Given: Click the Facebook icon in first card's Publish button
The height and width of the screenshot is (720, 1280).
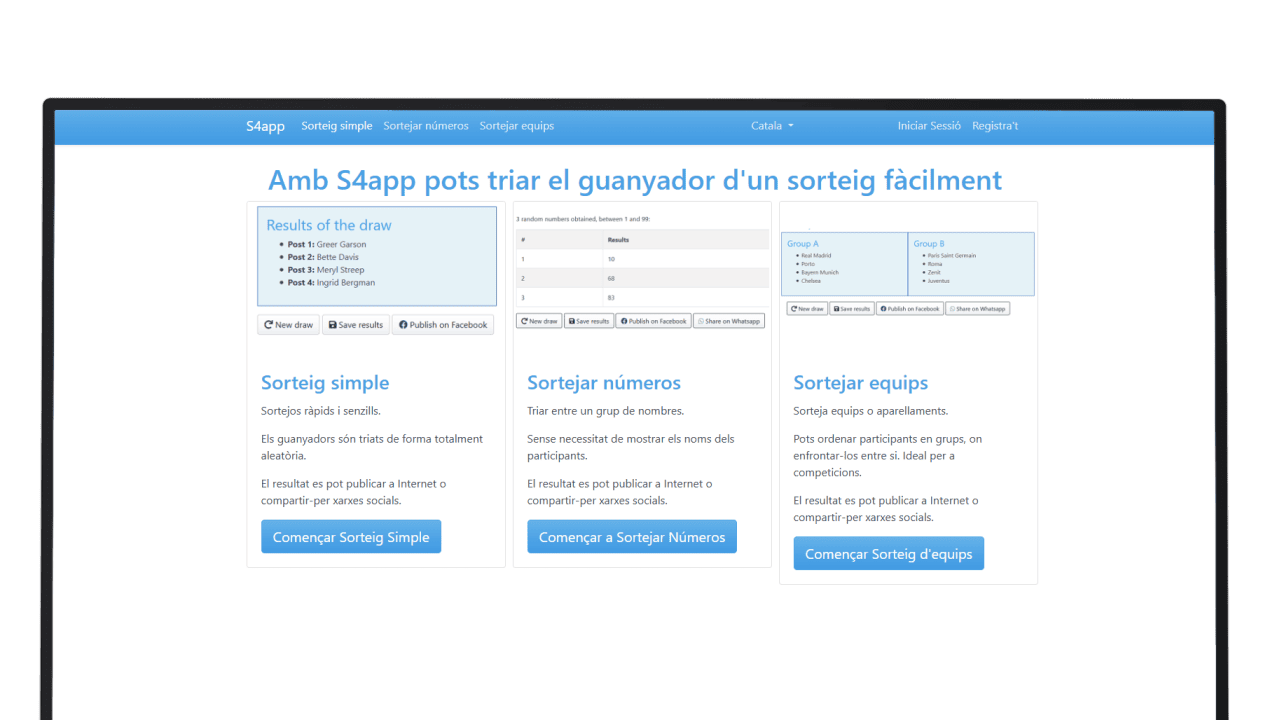Looking at the screenshot, I should pos(403,325).
